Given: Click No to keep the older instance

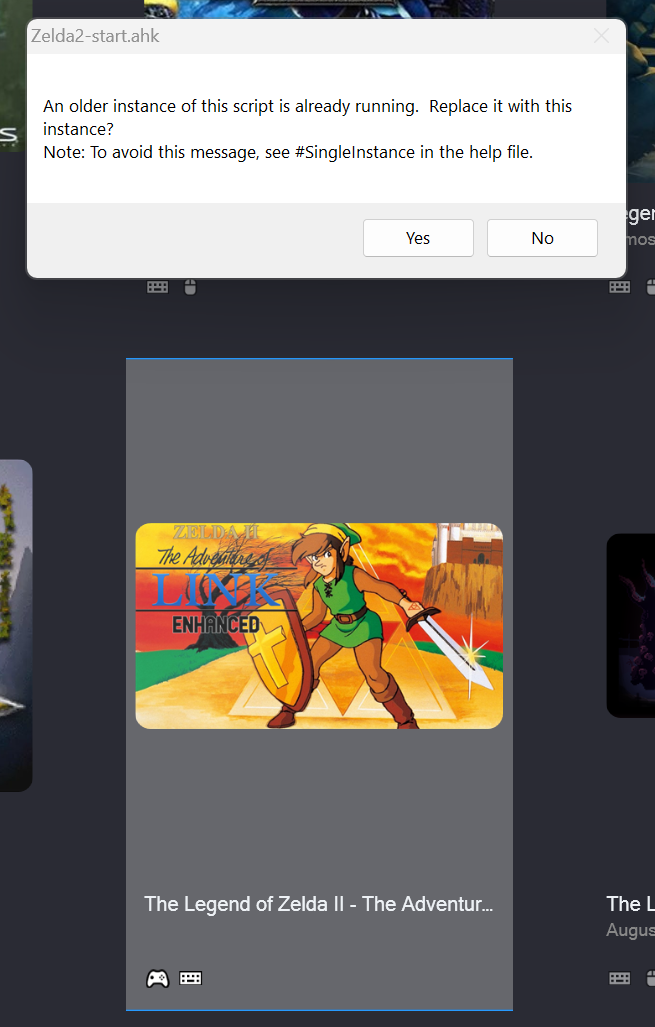Looking at the screenshot, I should point(542,238).
